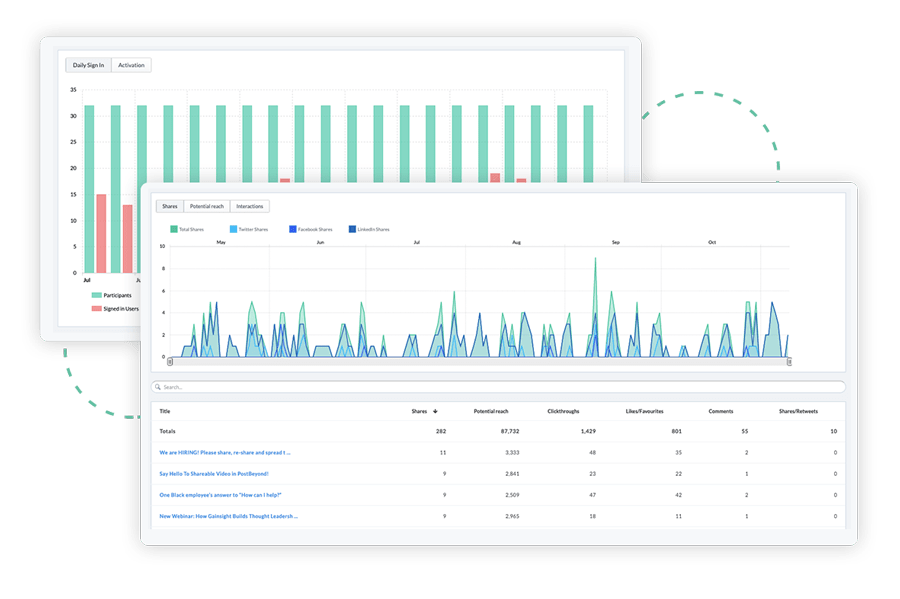900x599 pixels.
Task: Click the first red Signed in Users bar
Action: coord(101,234)
